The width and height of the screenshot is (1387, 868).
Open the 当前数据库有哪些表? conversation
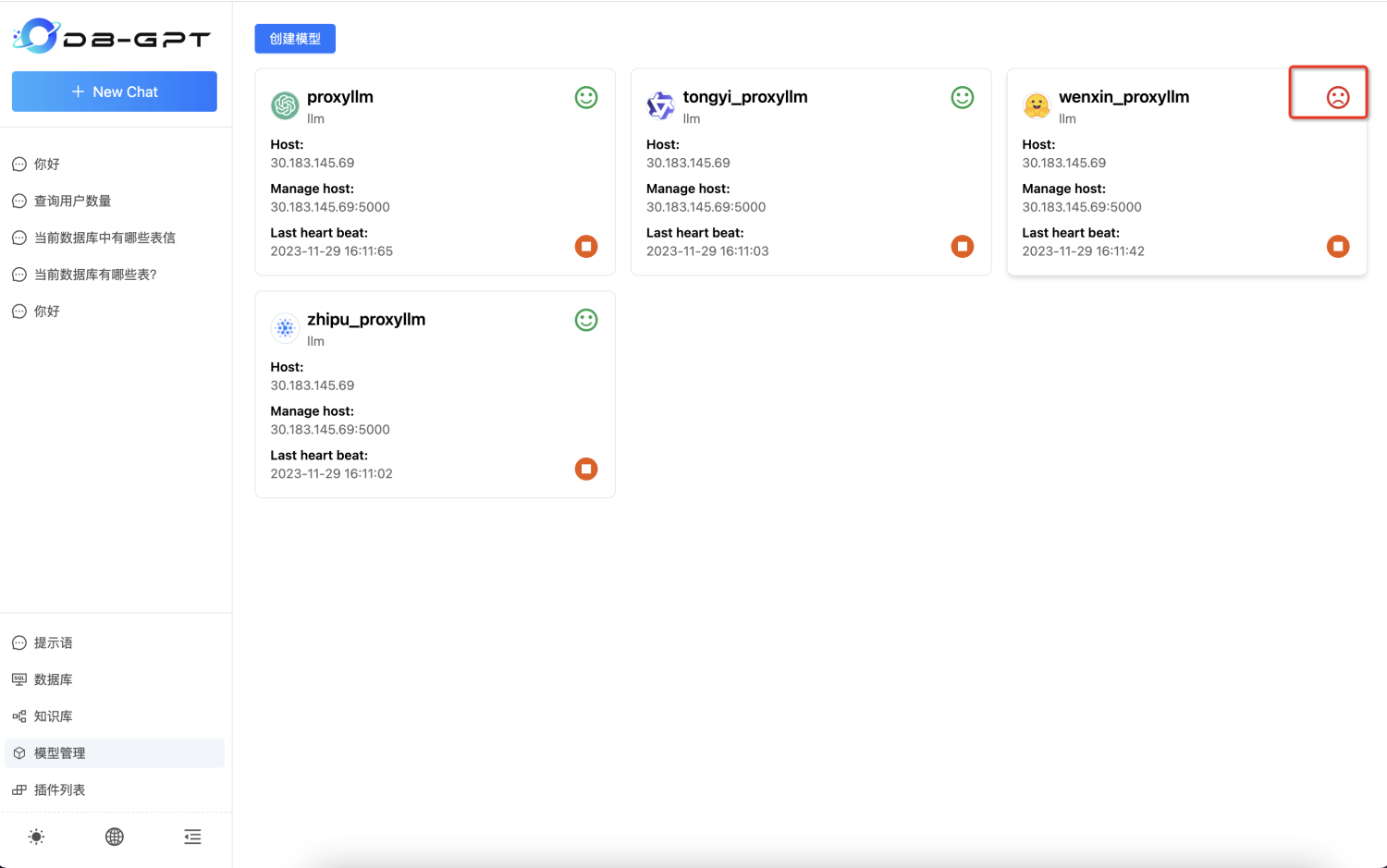(95, 275)
